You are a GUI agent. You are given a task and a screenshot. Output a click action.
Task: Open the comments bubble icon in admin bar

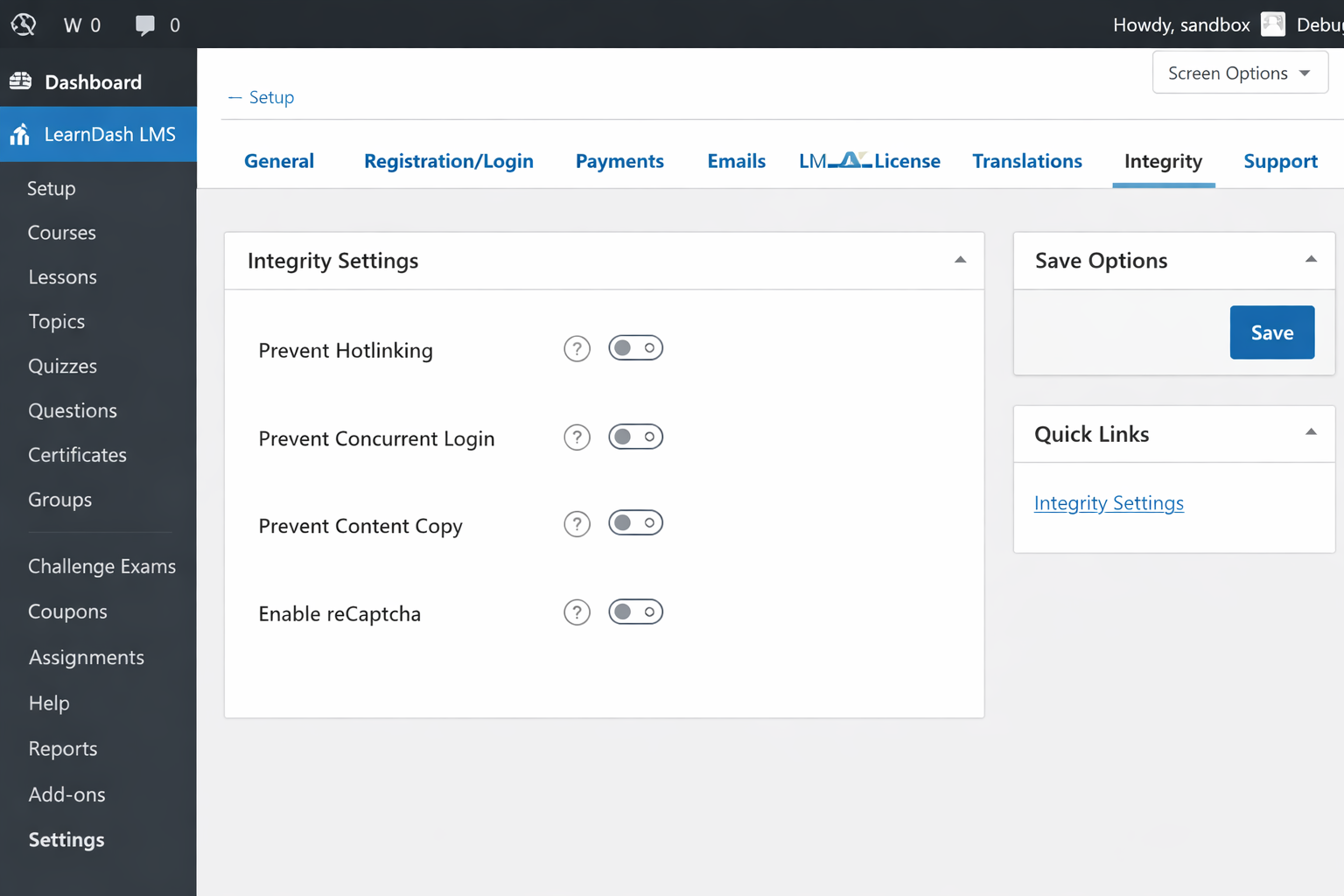[x=145, y=25]
